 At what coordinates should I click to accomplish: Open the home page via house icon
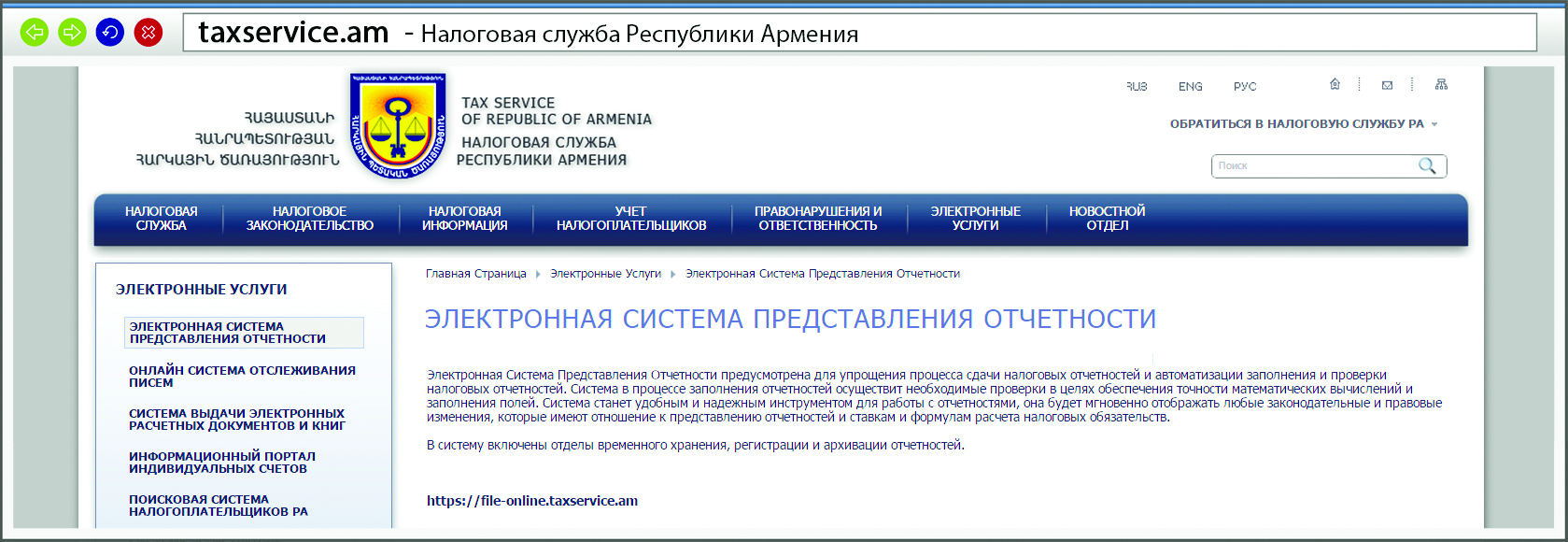click(x=1335, y=84)
